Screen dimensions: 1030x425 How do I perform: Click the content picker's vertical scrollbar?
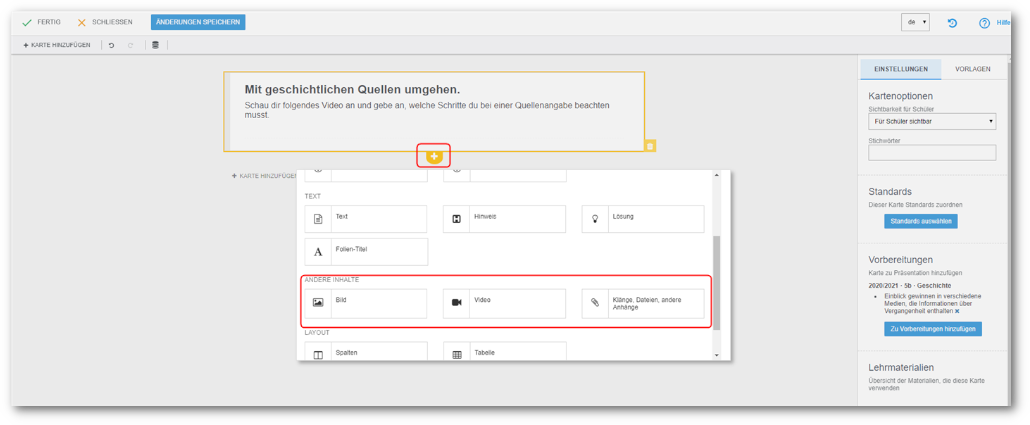click(x=716, y=281)
